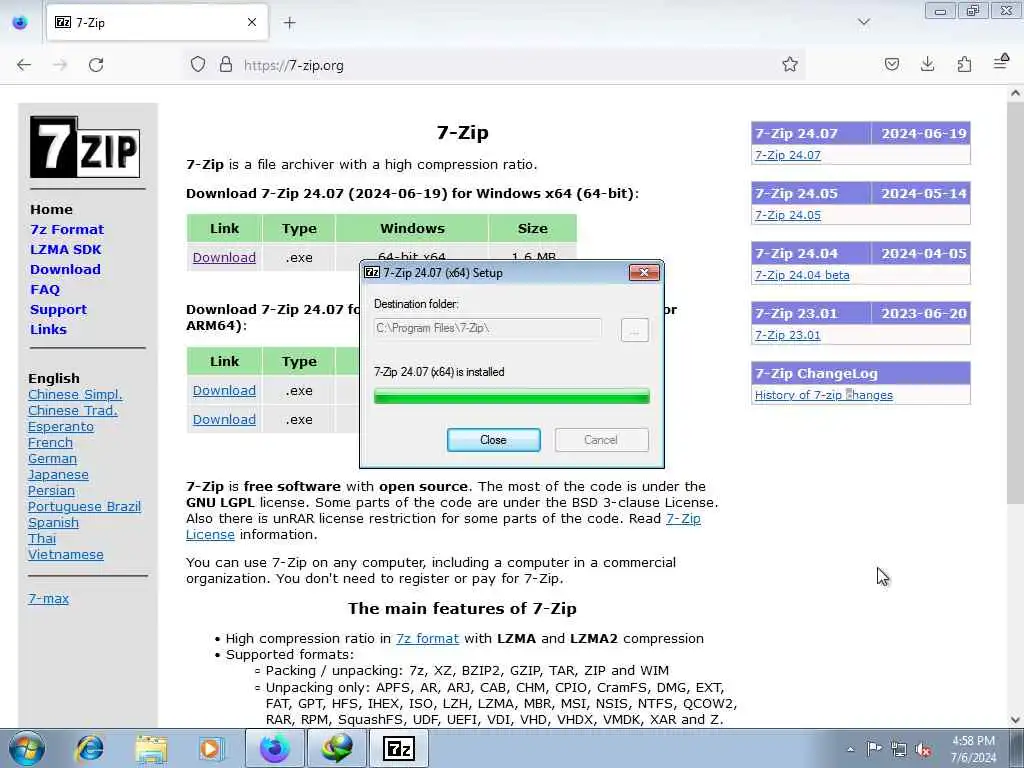This screenshot has width=1024, height=768.
Task: Open Links in the sidebar
Action: coord(48,330)
